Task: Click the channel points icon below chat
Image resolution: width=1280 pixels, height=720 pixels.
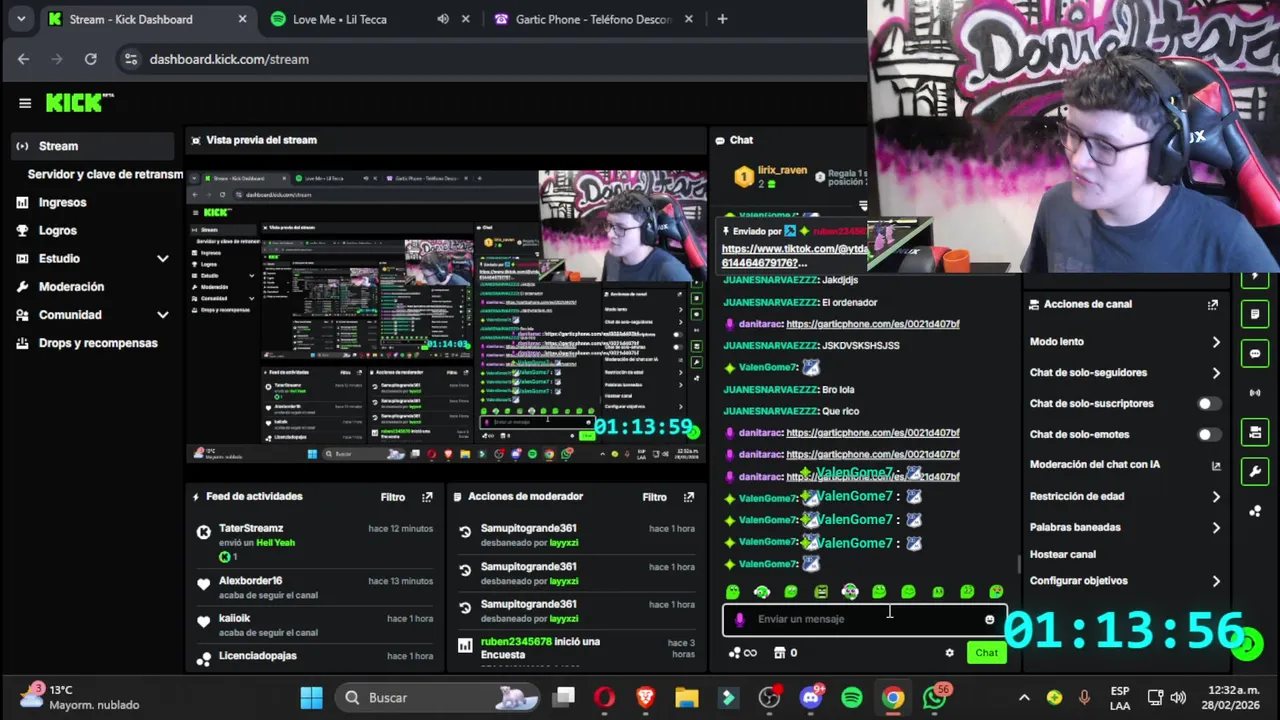Action: (x=742, y=653)
